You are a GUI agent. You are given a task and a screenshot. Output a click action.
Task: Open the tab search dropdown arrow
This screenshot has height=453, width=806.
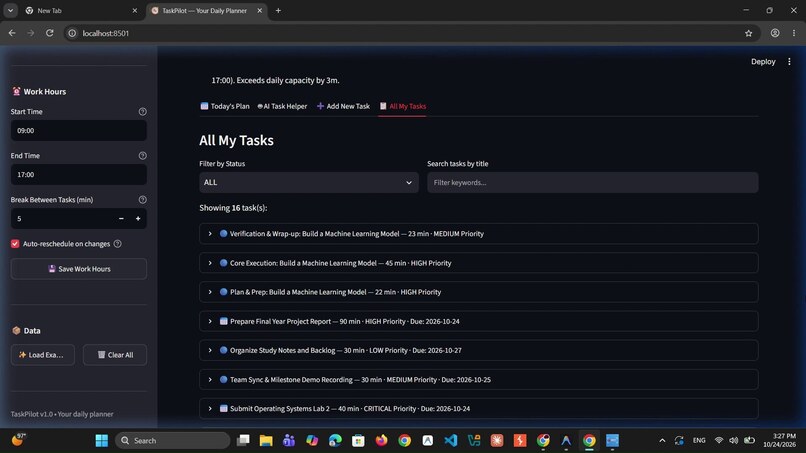coord(10,10)
